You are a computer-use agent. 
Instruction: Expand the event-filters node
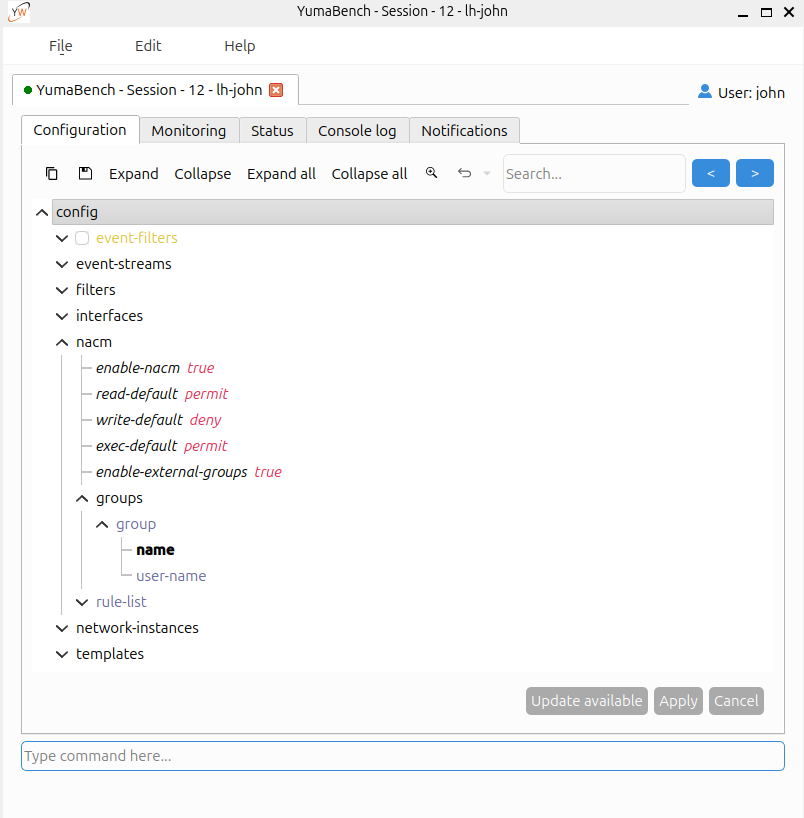pyautogui.click(x=62, y=238)
